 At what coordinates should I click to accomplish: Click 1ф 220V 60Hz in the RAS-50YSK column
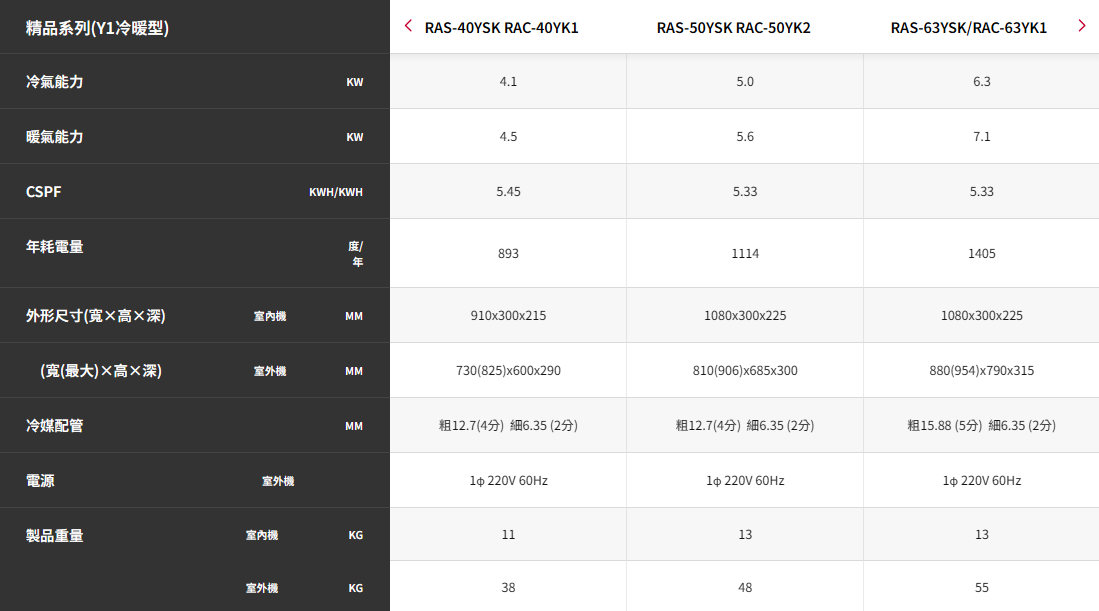click(745, 481)
